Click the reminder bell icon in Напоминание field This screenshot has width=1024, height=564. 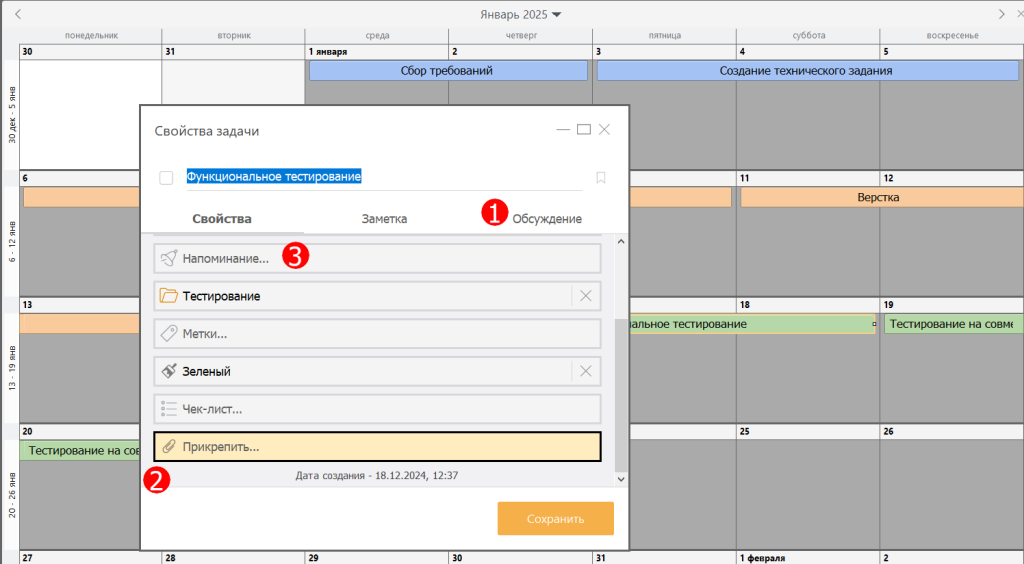tap(168, 258)
